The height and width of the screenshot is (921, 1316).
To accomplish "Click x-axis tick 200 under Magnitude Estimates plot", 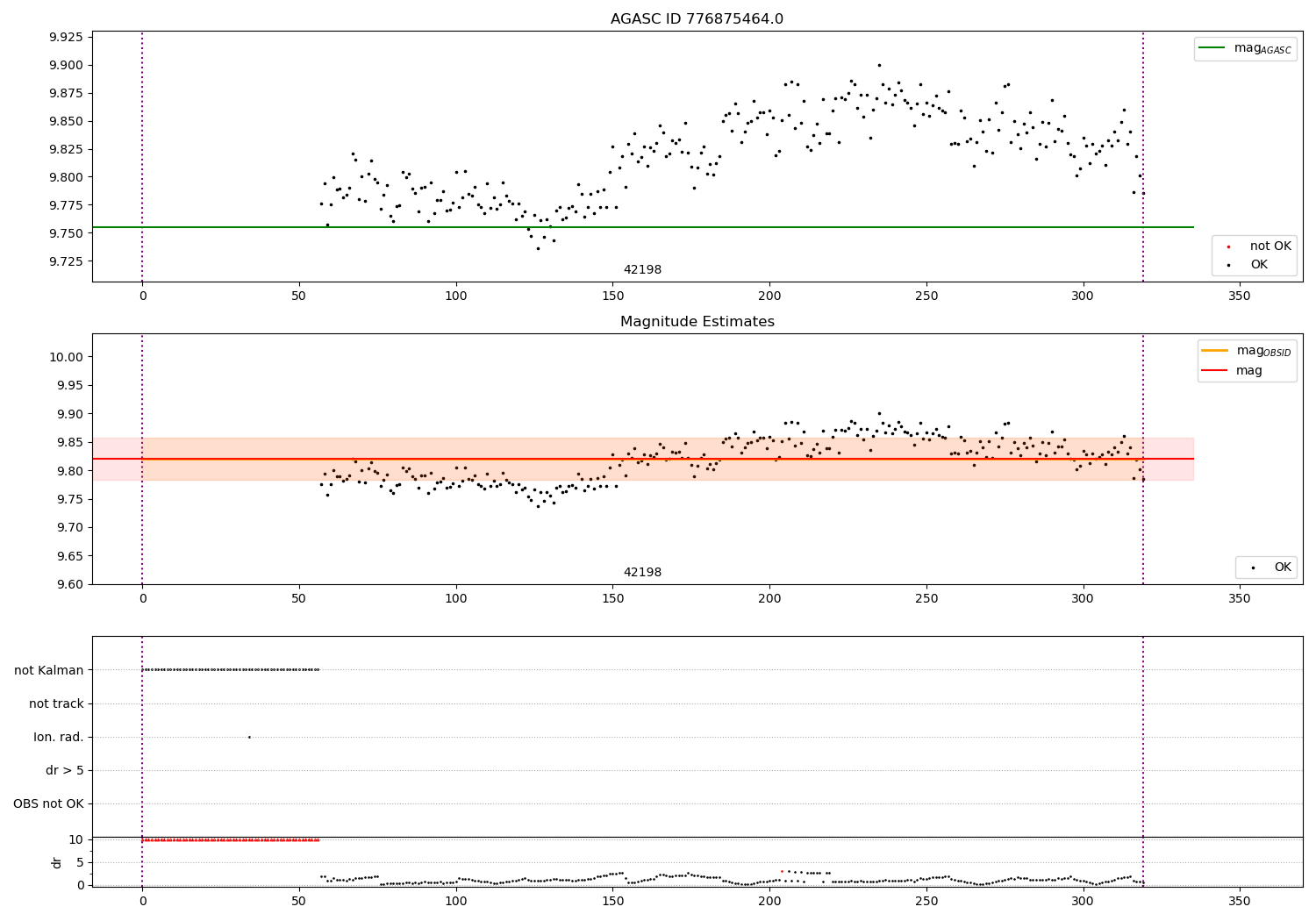I will tap(769, 599).
